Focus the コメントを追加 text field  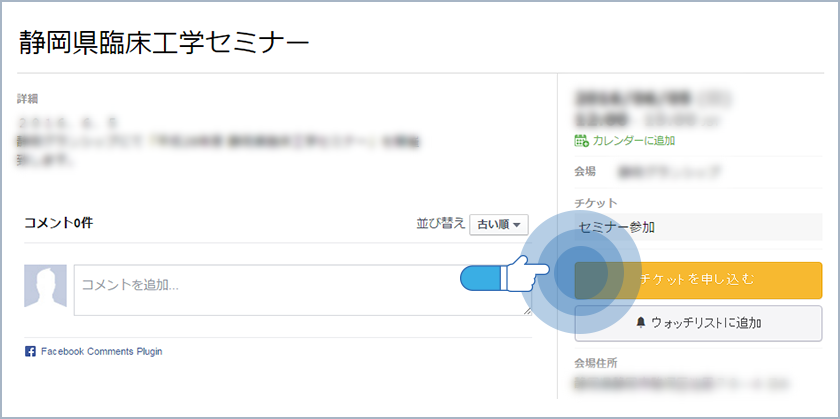[303, 290]
